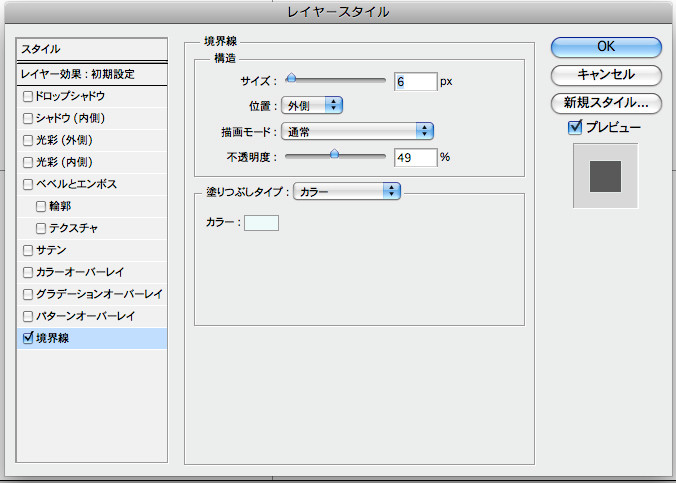Open the 描画モード dropdown showing 通常
This screenshot has height=483, width=676.
(x=358, y=131)
